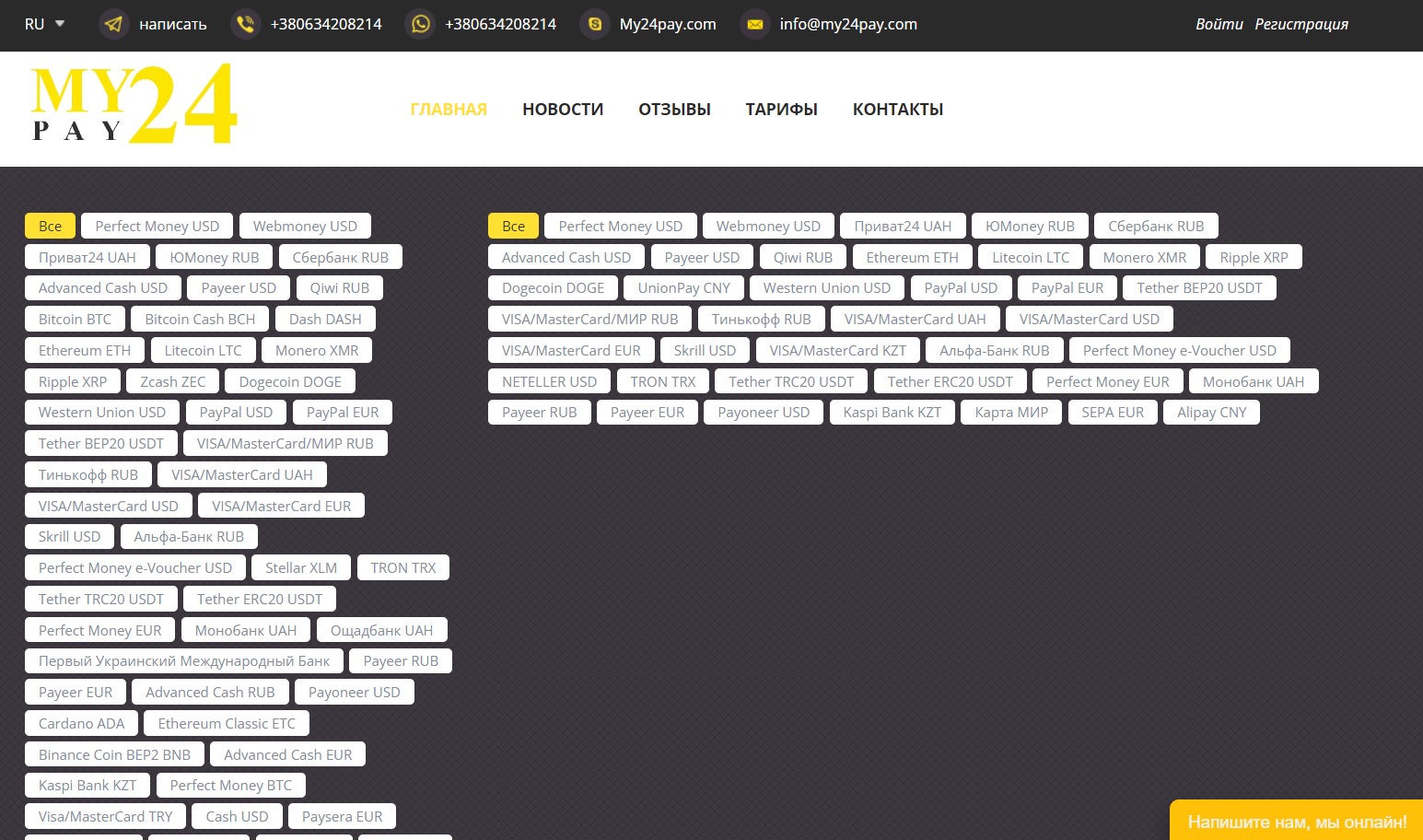Open the НОВОСТИ menu item
1423x840 pixels.
563,110
